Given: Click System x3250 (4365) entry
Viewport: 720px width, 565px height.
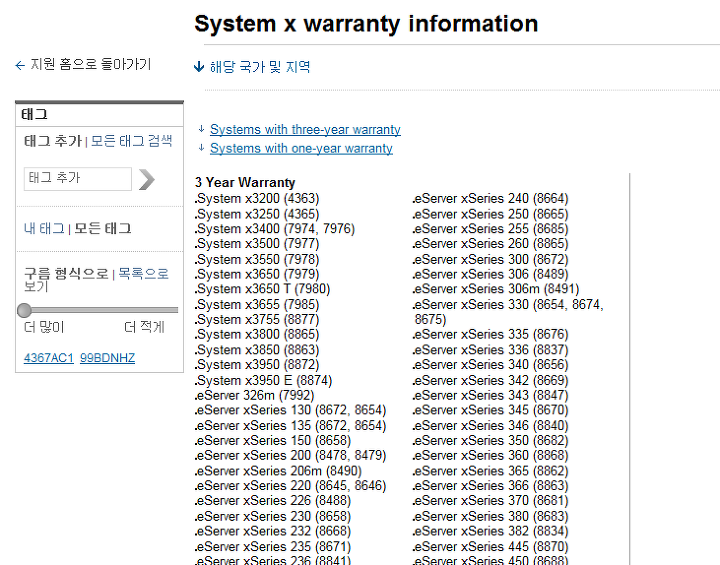Looking at the screenshot, I should [257, 214].
